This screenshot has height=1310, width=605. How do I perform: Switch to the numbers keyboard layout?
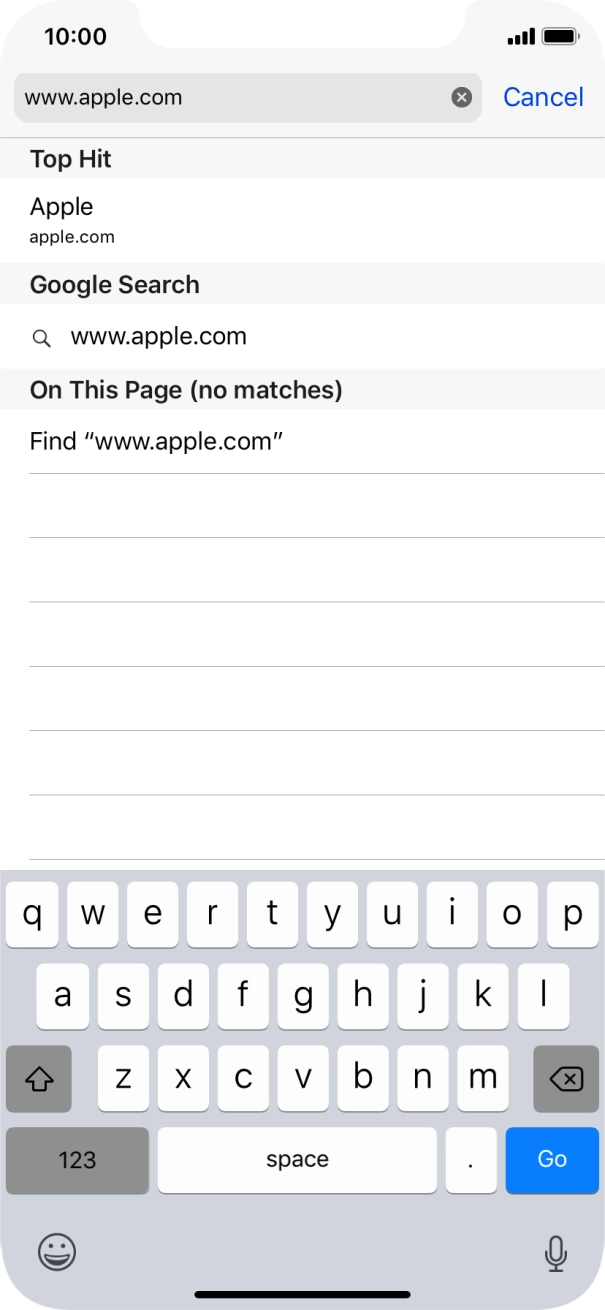pyautogui.click(x=76, y=1160)
